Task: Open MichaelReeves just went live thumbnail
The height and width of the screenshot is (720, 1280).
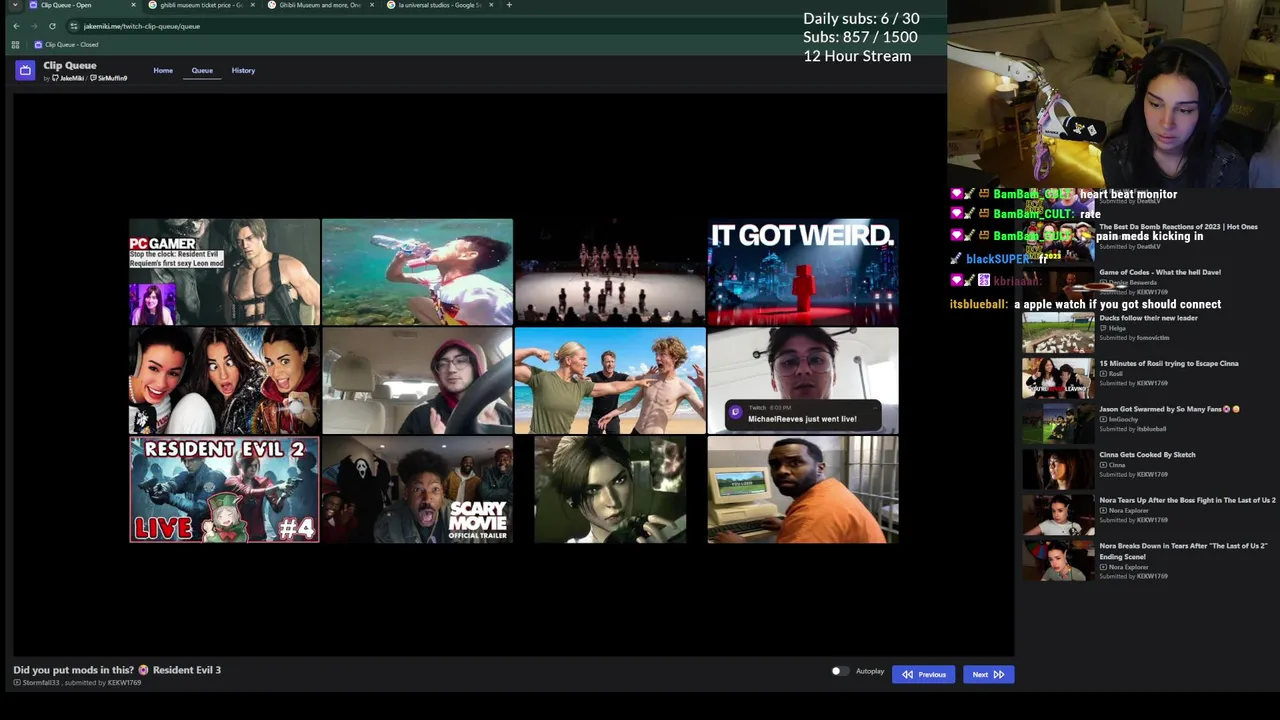Action: click(x=803, y=381)
